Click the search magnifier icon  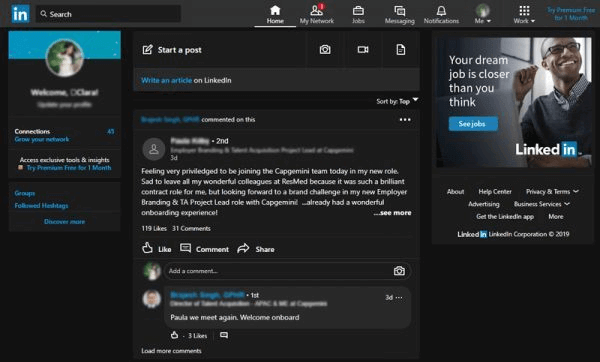point(44,14)
